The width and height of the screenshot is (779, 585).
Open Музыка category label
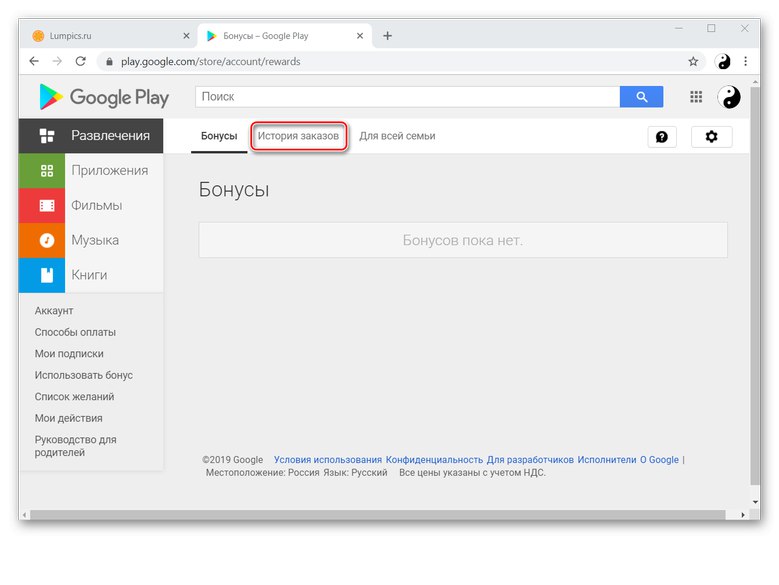click(x=95, y=240)
